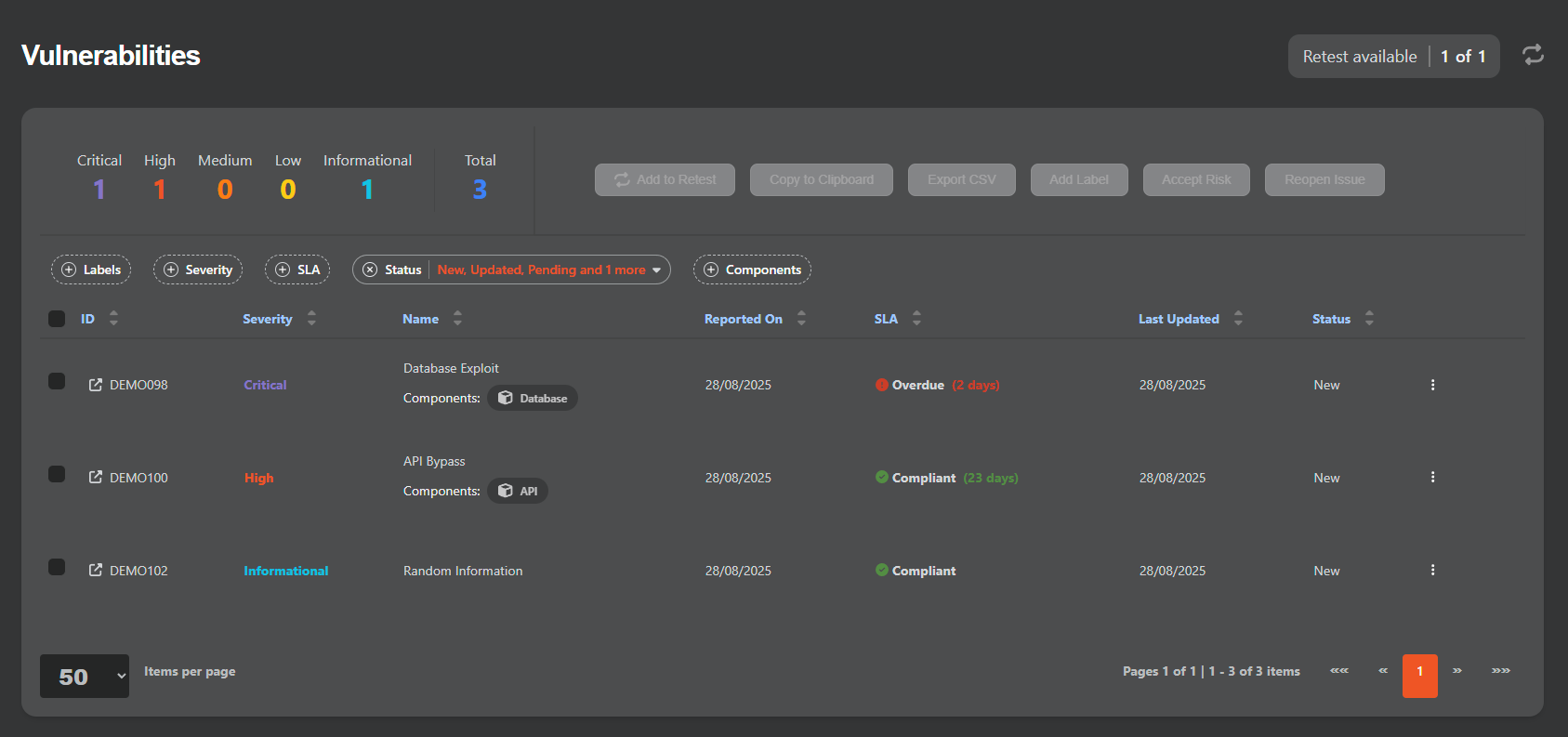Image resolution: width=1568 pixels, height=737 pixels.
Task: Tick checkbox for DEMO100 vulnerability
Action: [57, 475]
